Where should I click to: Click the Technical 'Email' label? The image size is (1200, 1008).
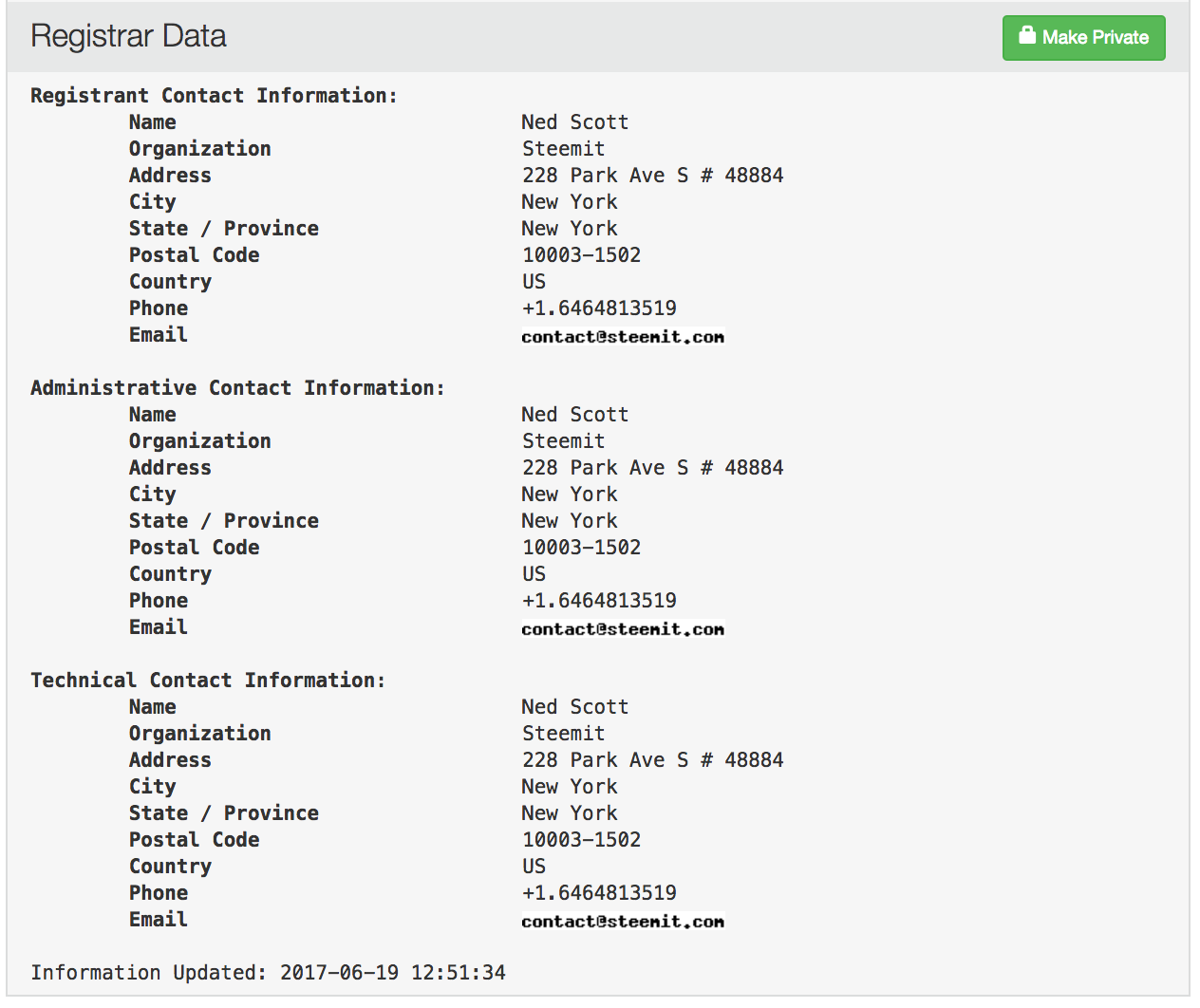159,920
